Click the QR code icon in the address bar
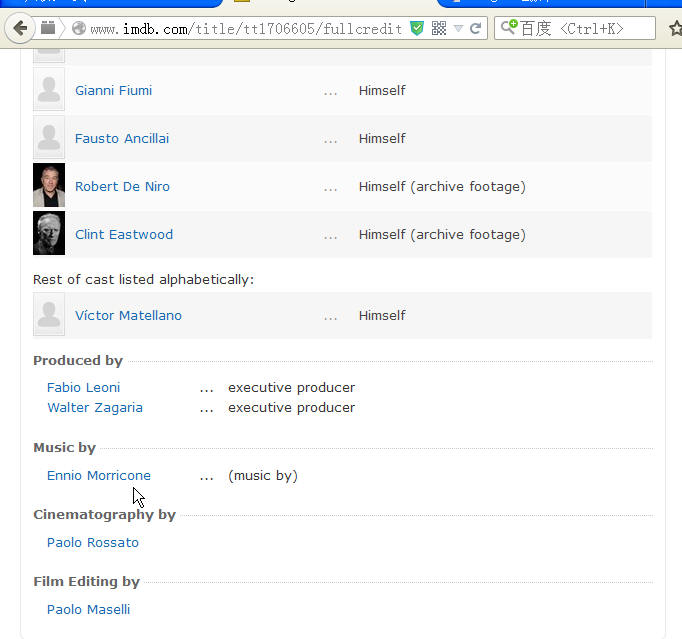The height and width of the screenshot is (639, 682). pyautogui.click(x=439, y=29)
